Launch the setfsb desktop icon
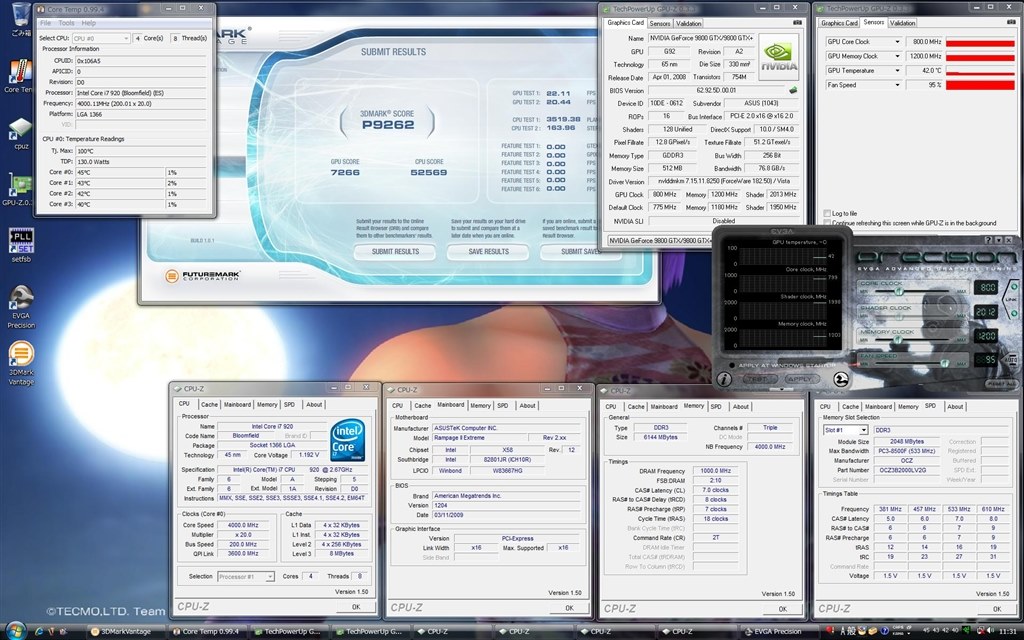 [x=21, y=246]
